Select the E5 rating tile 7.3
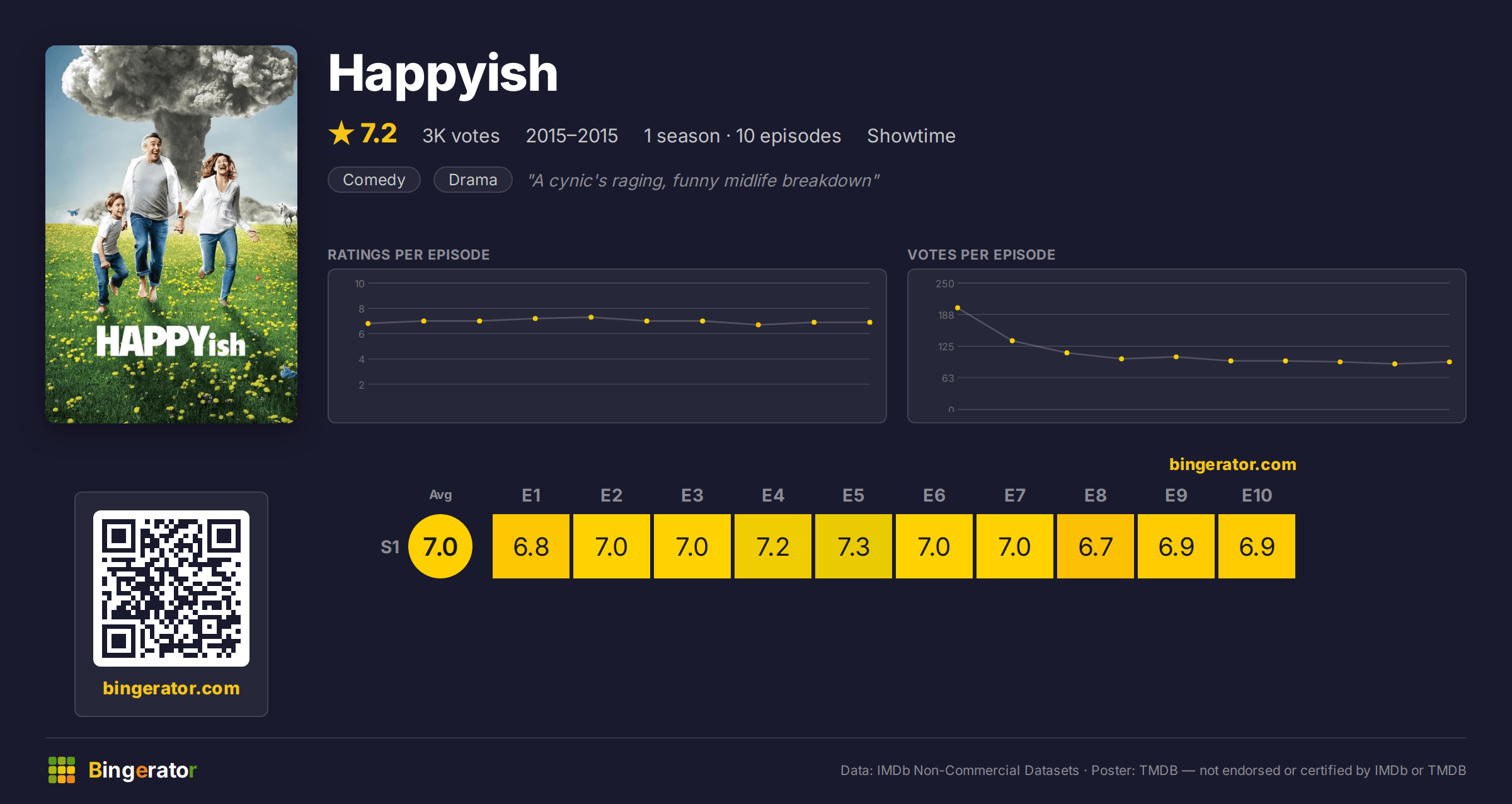The width and height of the screenshot is (1512, 804). [854, 546]
